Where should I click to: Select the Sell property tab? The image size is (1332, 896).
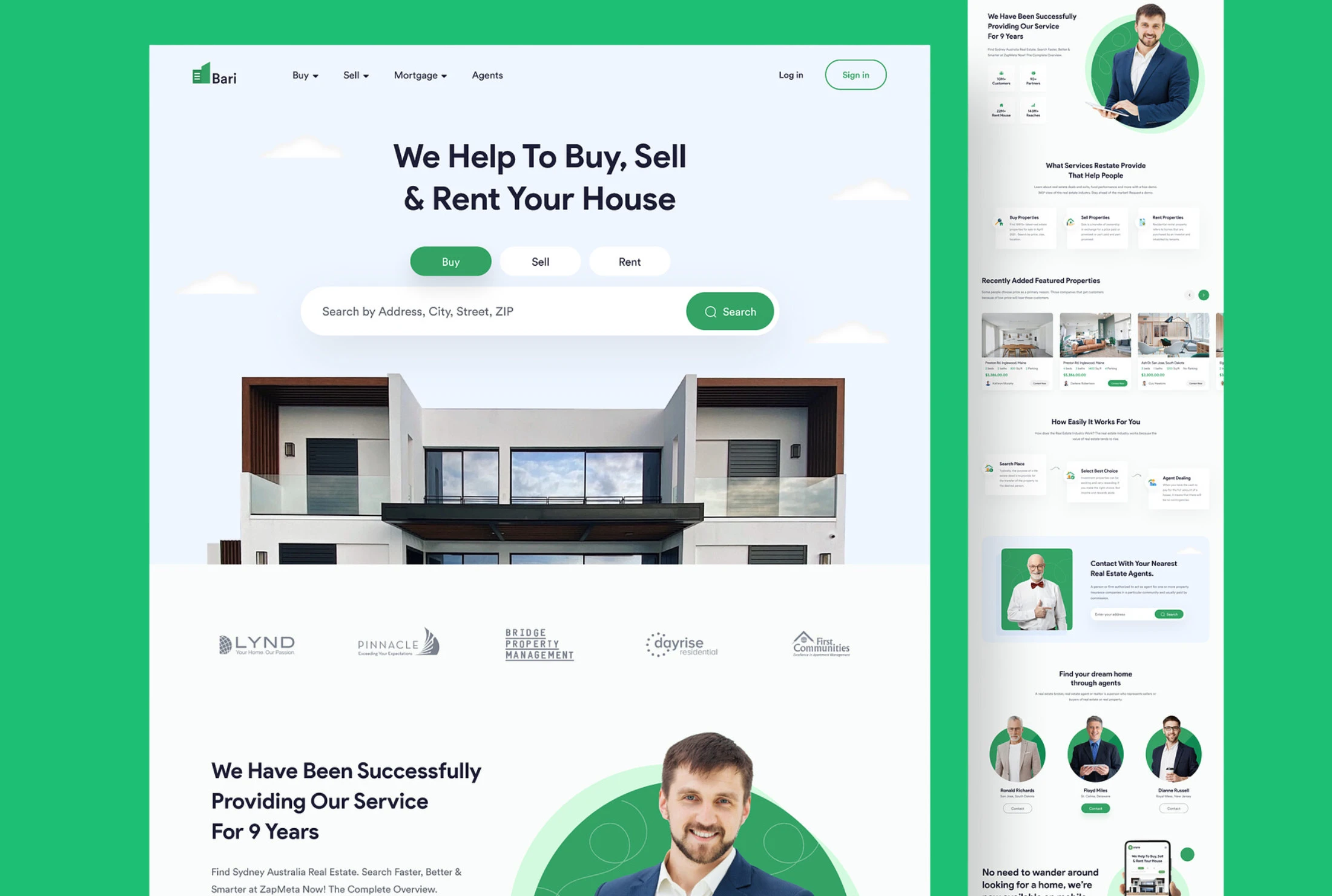540,260
